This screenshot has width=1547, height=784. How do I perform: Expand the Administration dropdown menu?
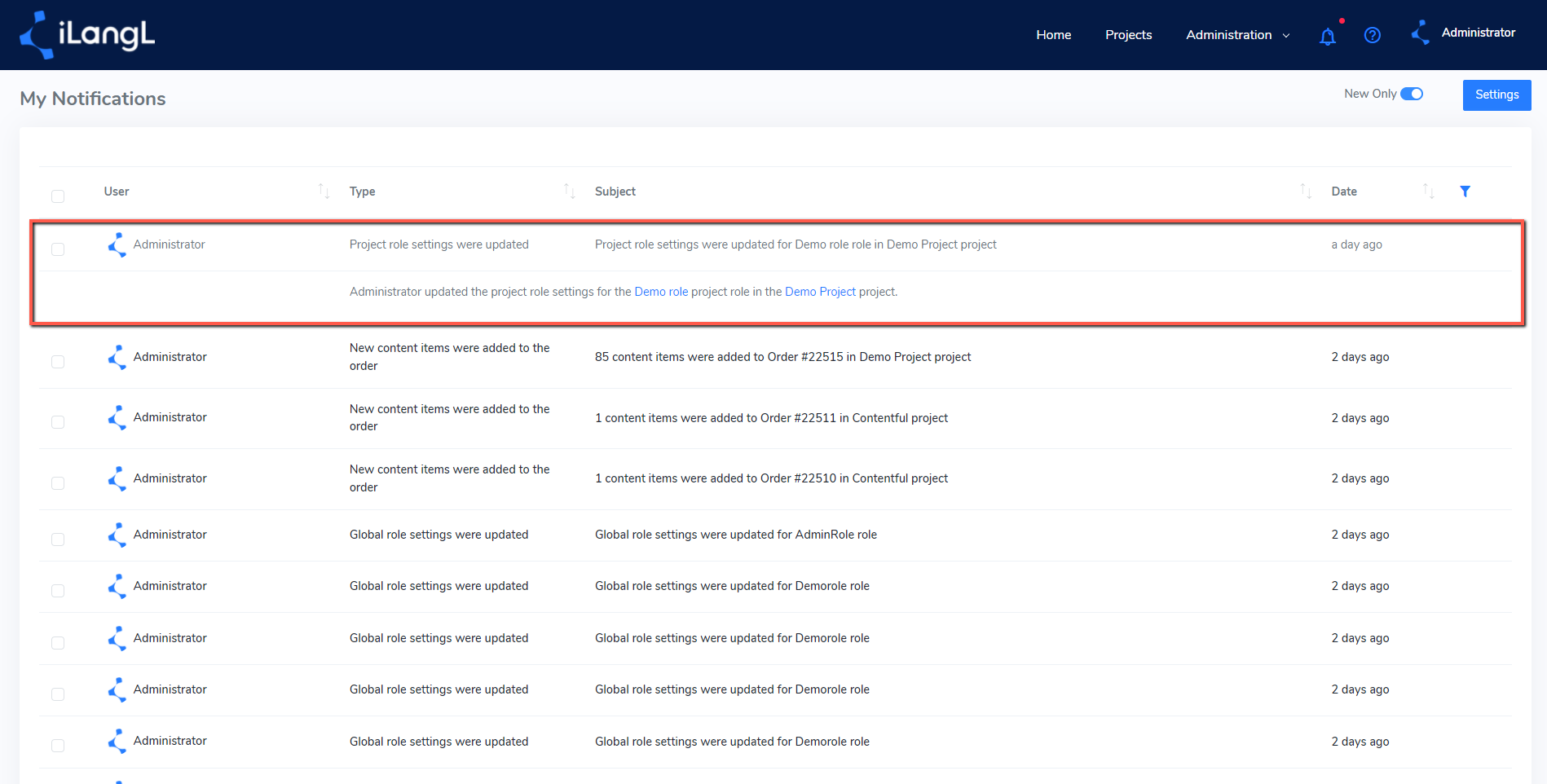1237,35
